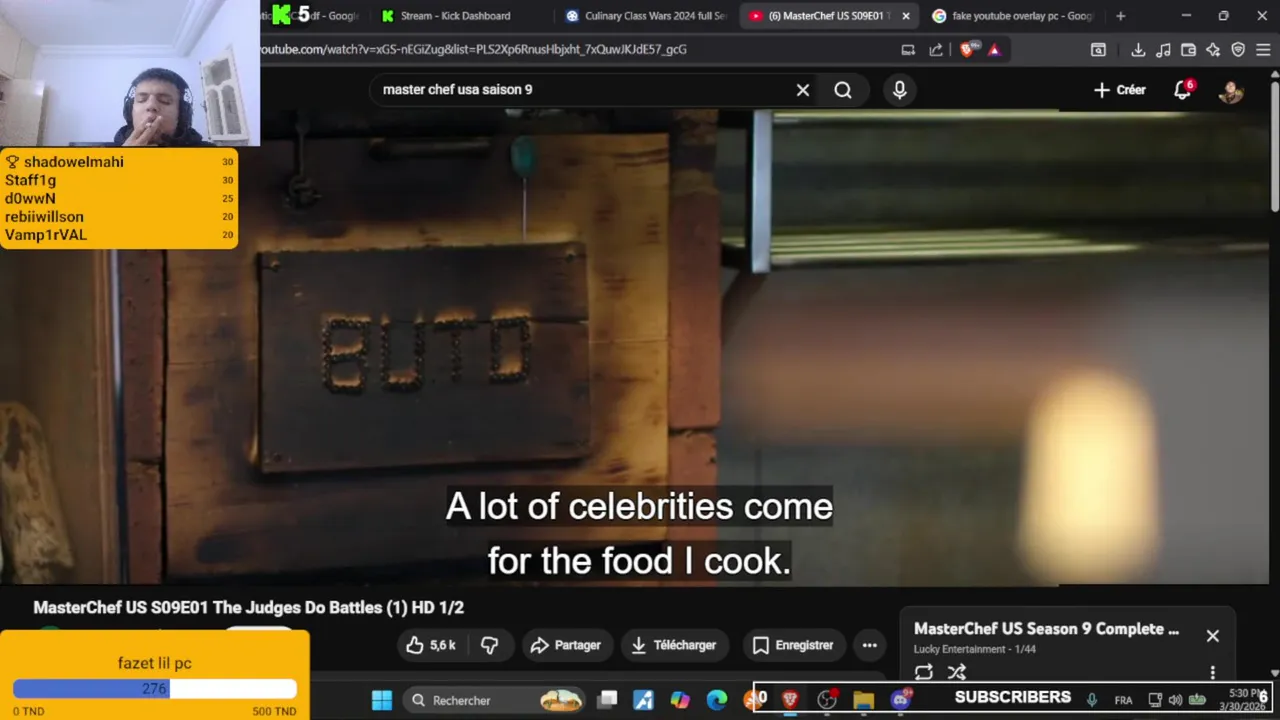Click the volume speaker tray icon
The width and height of the screenshot is (1280, 720).
pyautogui.click(x=1175, y=700)
